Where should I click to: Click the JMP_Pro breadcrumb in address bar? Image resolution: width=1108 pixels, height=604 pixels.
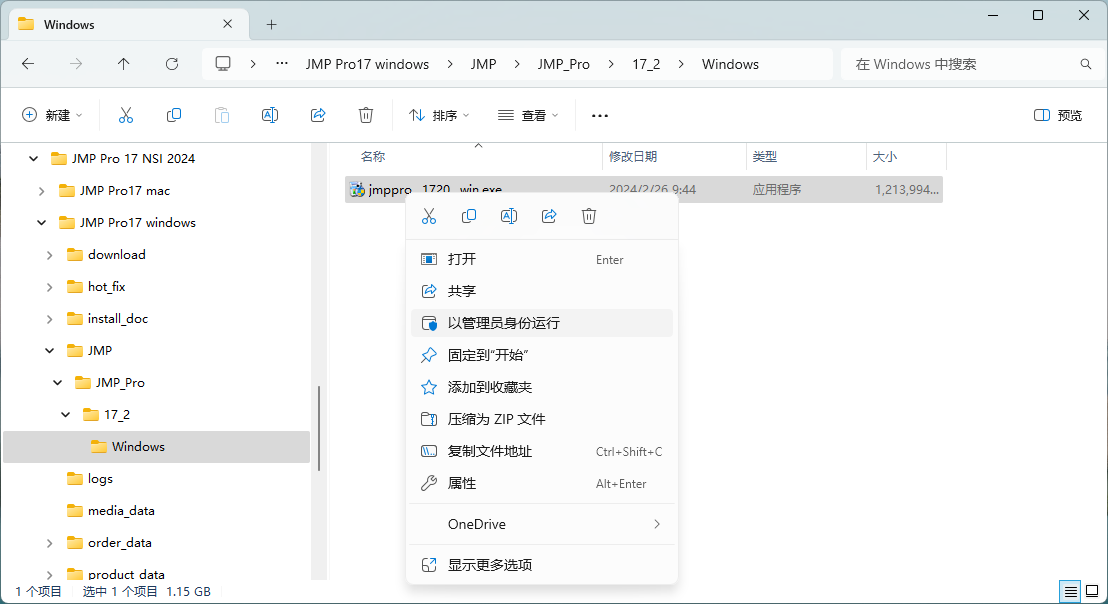click(x=563, y=64)
